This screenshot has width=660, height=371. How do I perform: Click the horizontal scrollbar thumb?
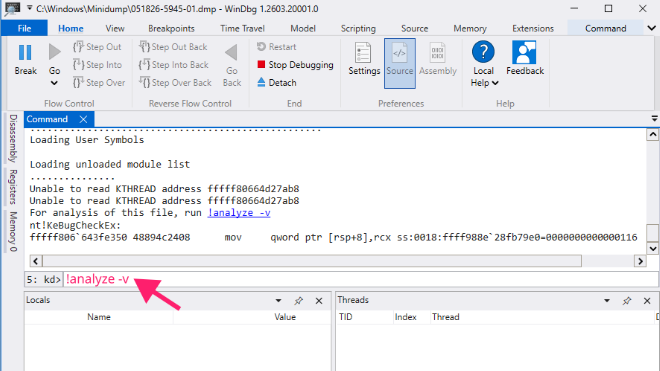click(312, 261)
